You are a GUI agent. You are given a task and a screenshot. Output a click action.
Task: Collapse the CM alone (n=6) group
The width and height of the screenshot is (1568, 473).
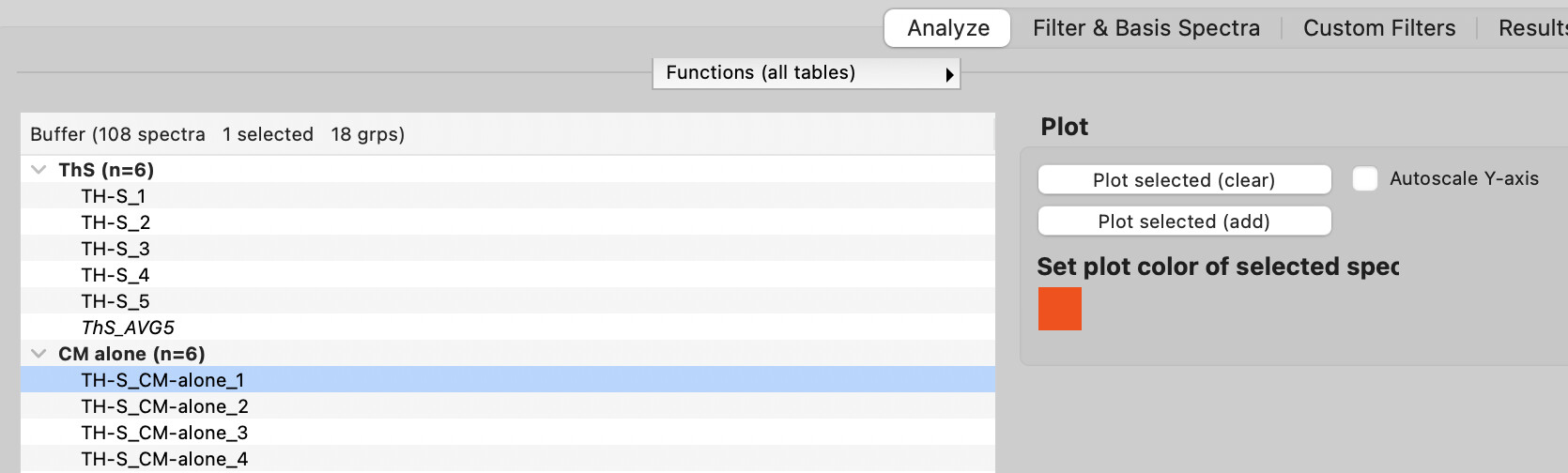(x=38, y=354)
